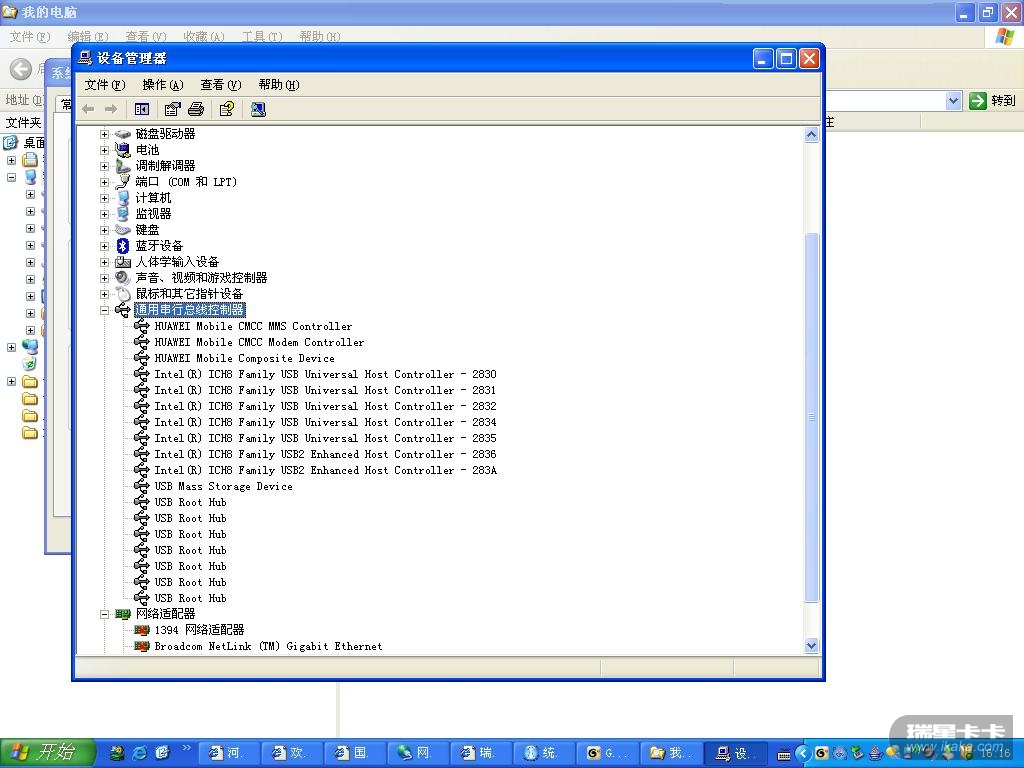Image resolution: width=1024 pixels, height=768 pixels.
Task: Click the port icon beside 端口 (COM 和 LPT)
Action: point(123,182)
